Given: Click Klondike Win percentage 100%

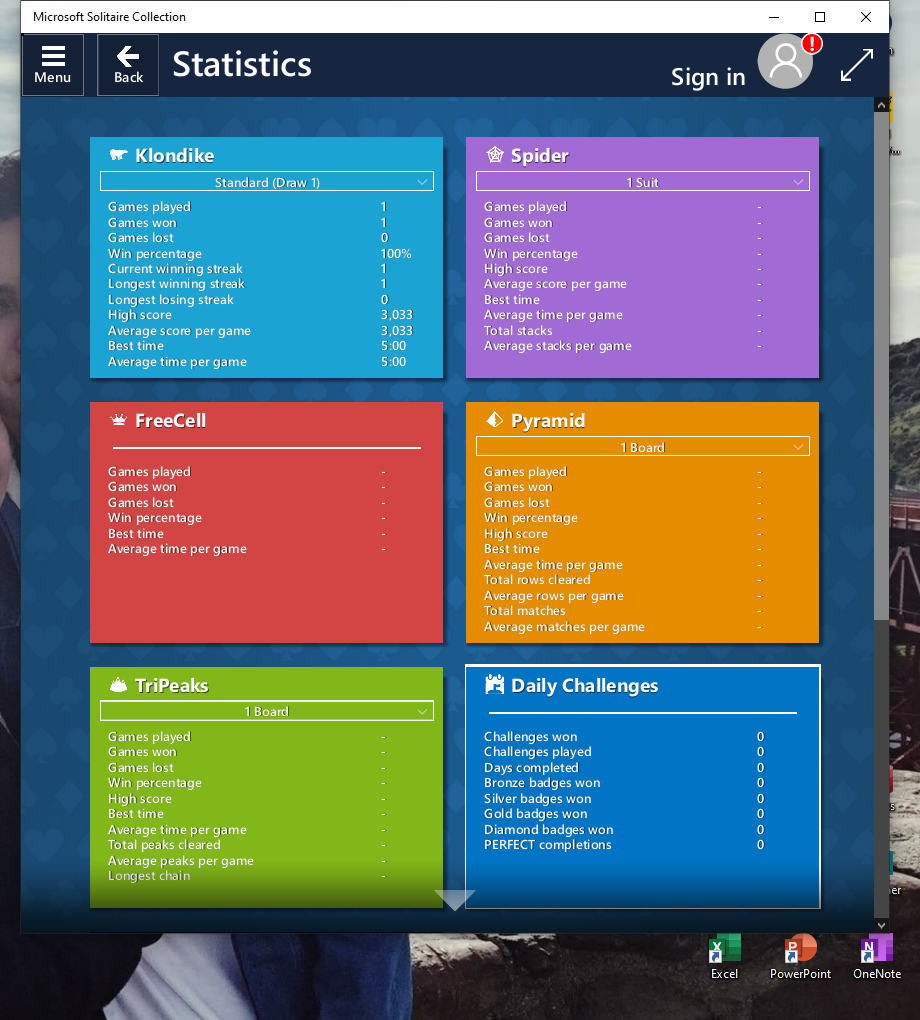Looking at the screenshot, I should pos(396,254).
